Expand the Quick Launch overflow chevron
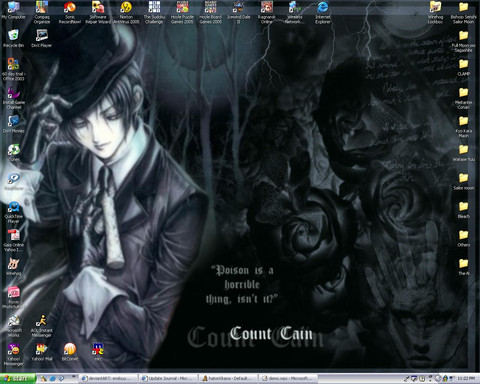480x384 pixels. pyautogui.click(x=74, y=377)
